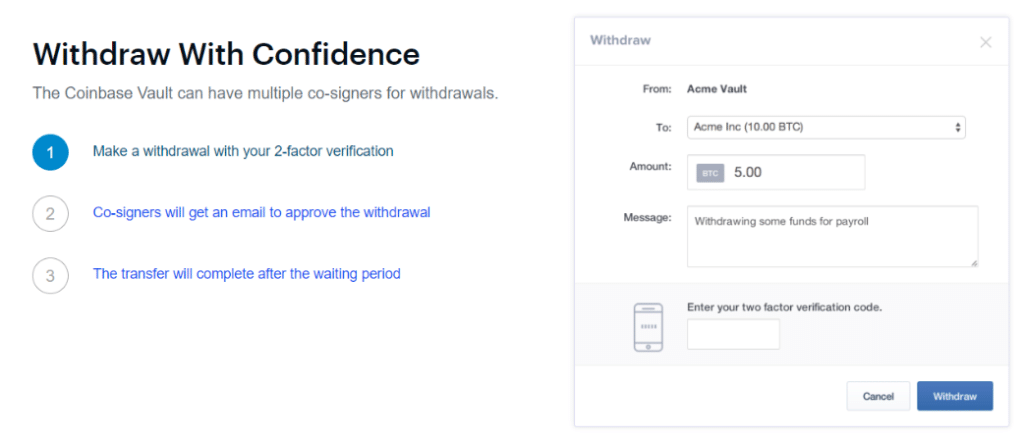1024x443 pixels.
Task: Click the blue step 1 circle
Action: click(x=50, y=152)
